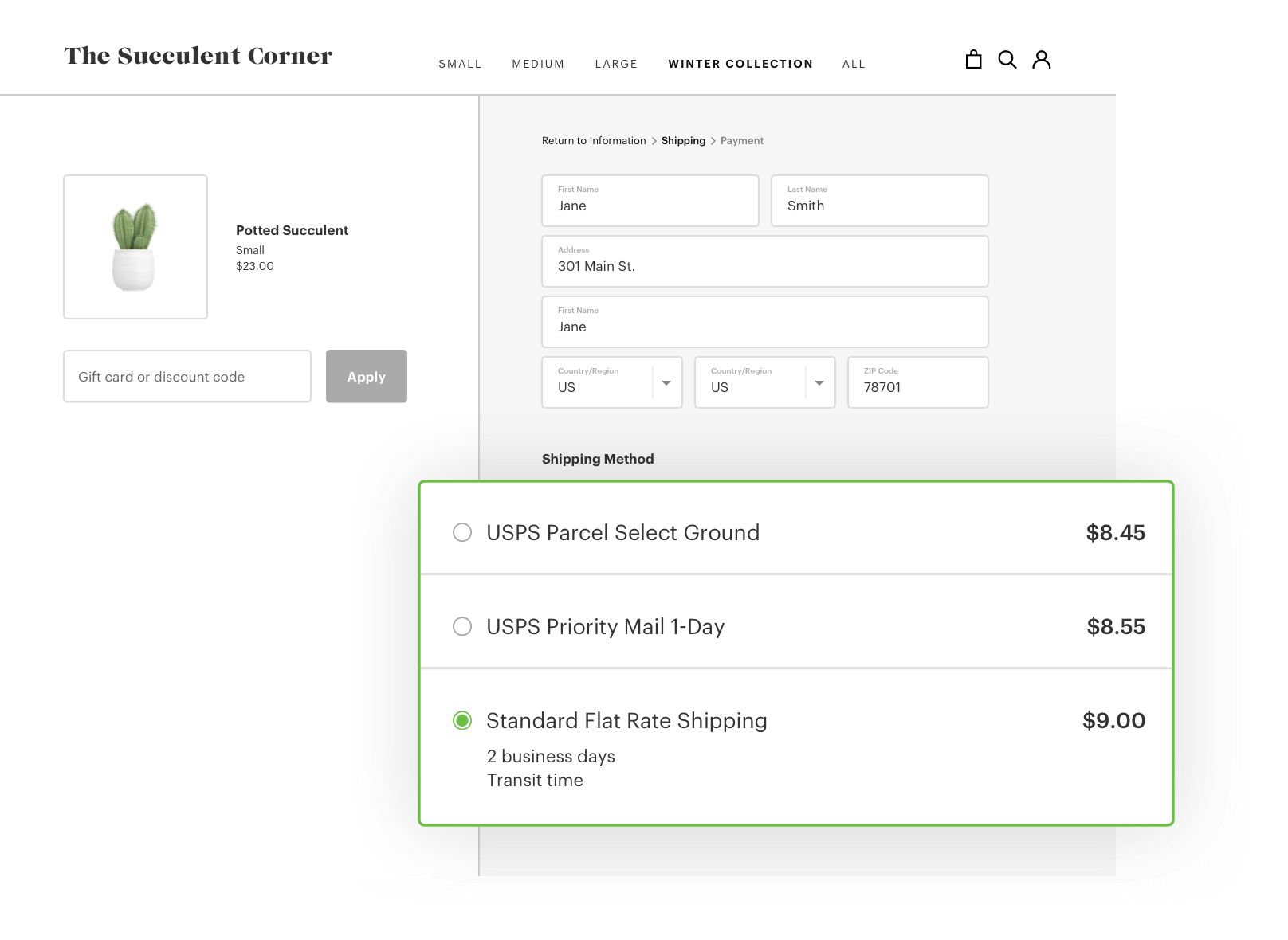Screen dimensions: 1288x940
Task: Click the $8.55 shipping price
Action: point(1116,626)
